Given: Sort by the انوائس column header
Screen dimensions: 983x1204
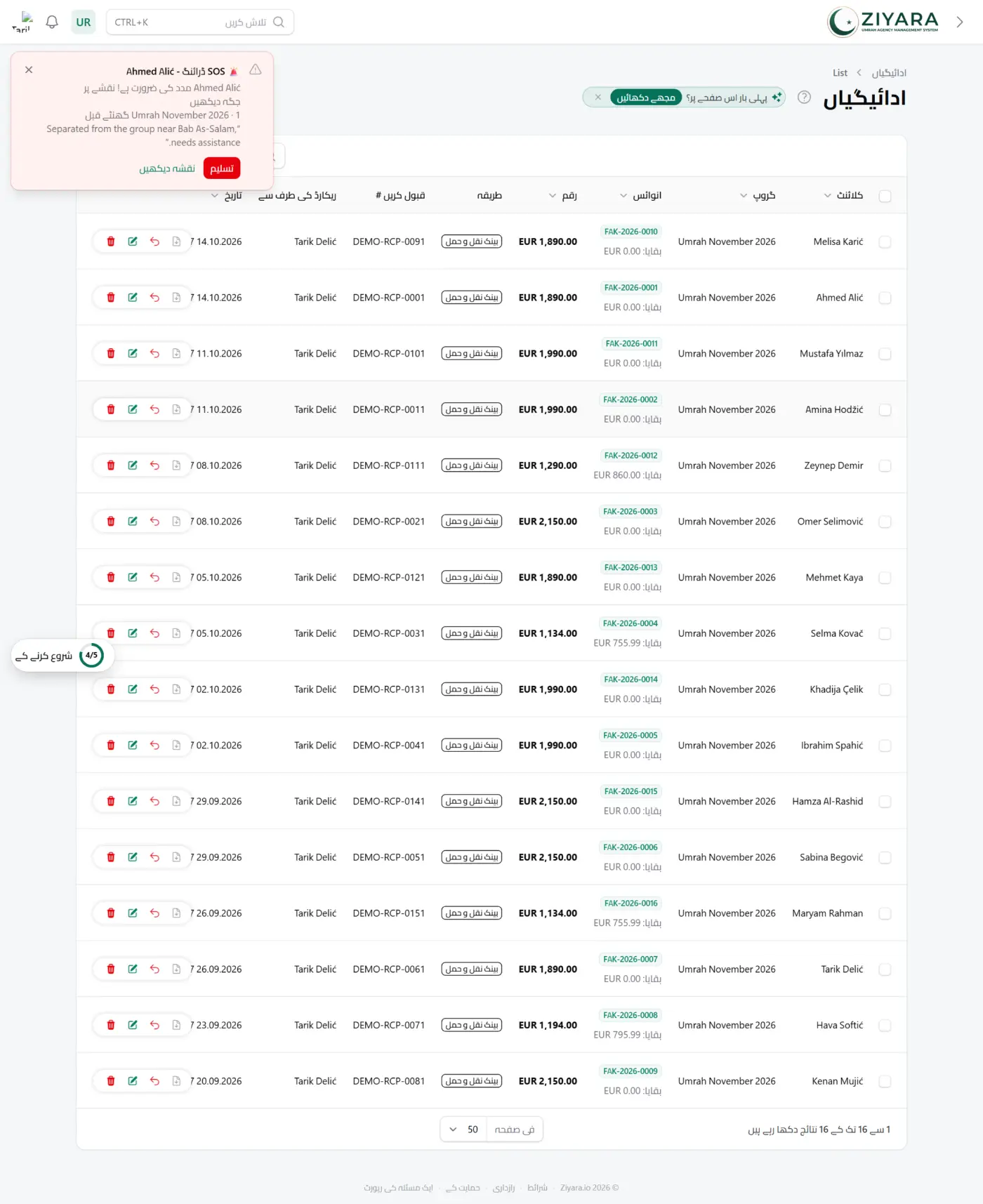Looking at the screenshot, I should [640, 195].
